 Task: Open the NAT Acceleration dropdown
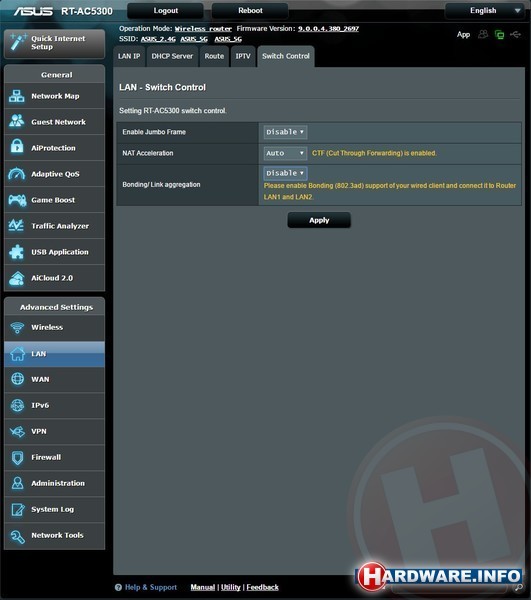pos(285,153)
